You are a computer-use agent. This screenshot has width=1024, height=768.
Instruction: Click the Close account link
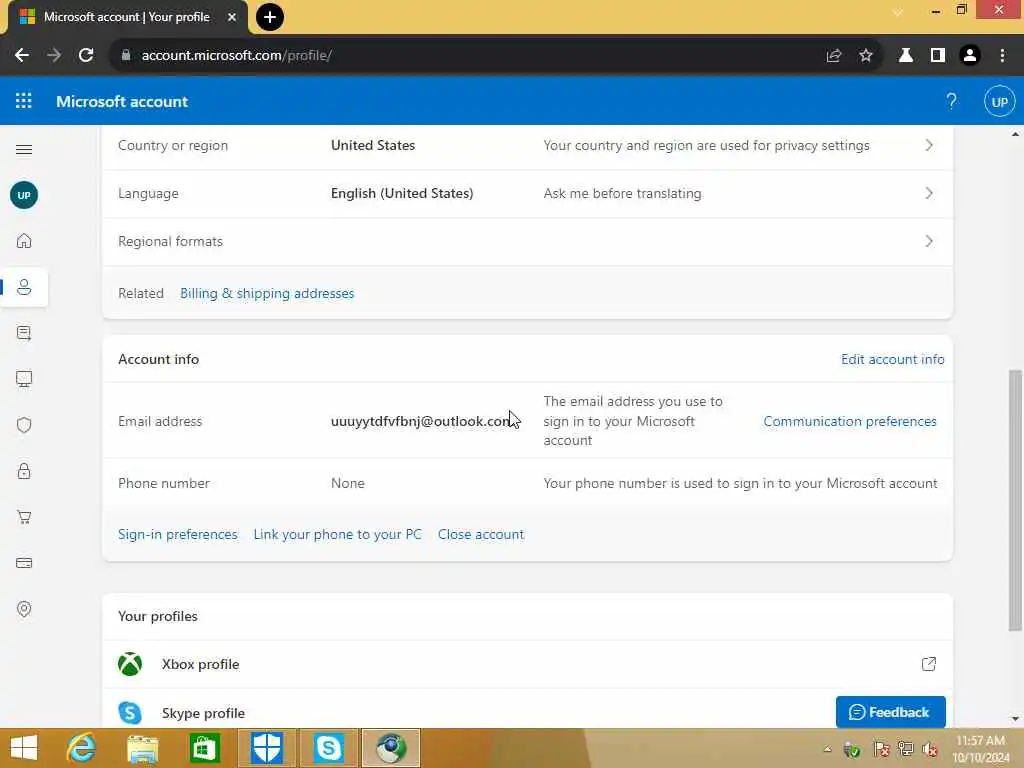(481, 534)
